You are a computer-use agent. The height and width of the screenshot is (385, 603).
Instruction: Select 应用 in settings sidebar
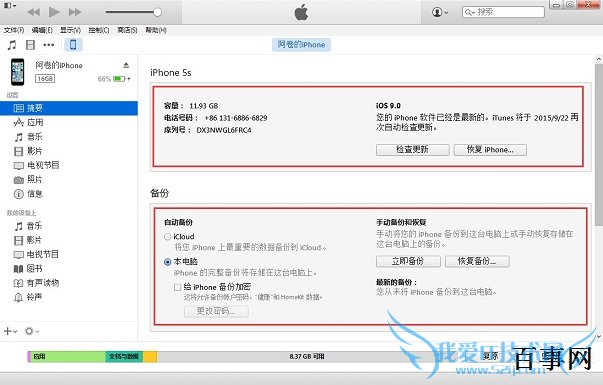click(x=69, y=122)
